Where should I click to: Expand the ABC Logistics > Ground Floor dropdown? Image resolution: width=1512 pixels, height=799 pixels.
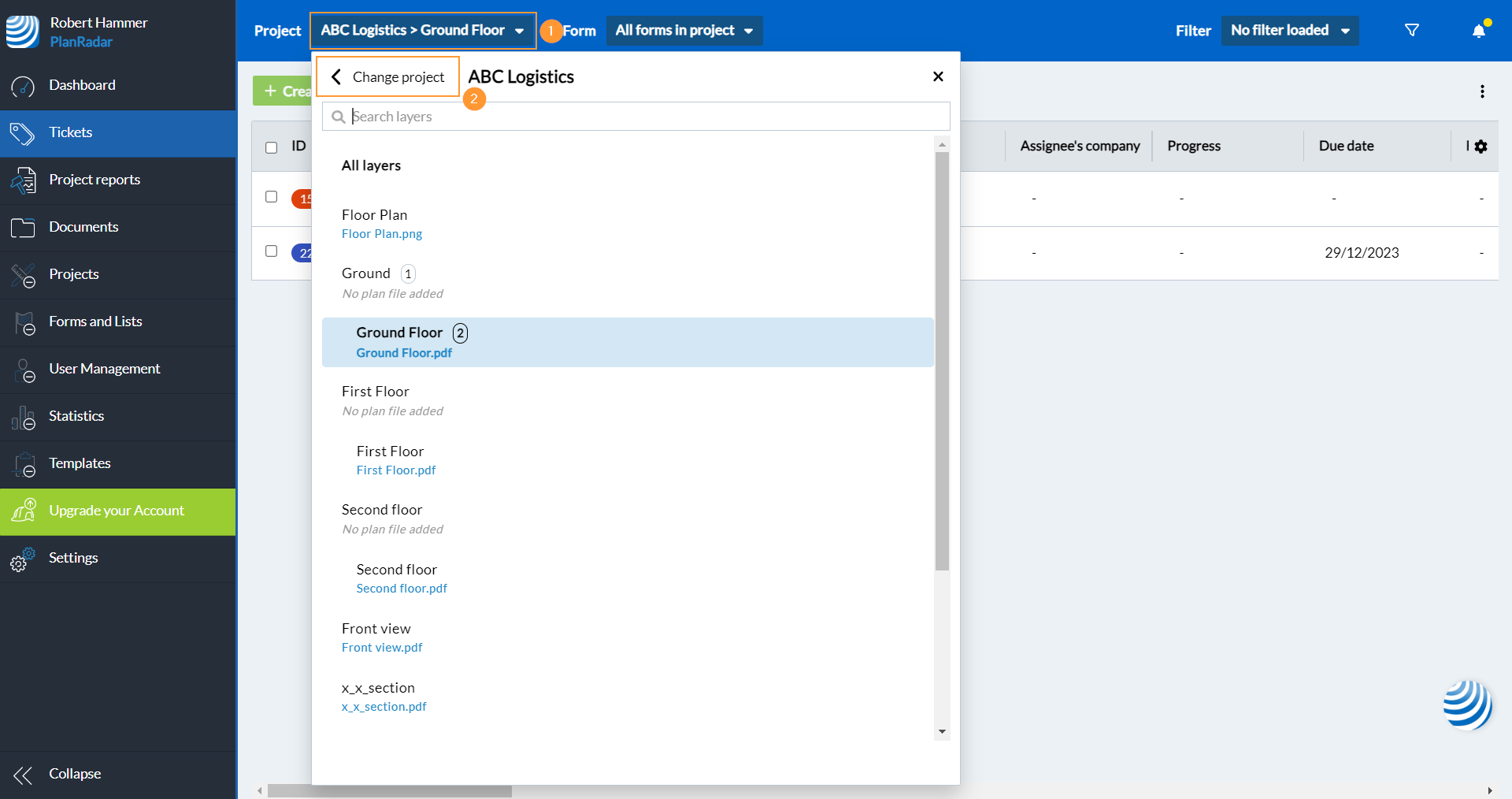422,31
